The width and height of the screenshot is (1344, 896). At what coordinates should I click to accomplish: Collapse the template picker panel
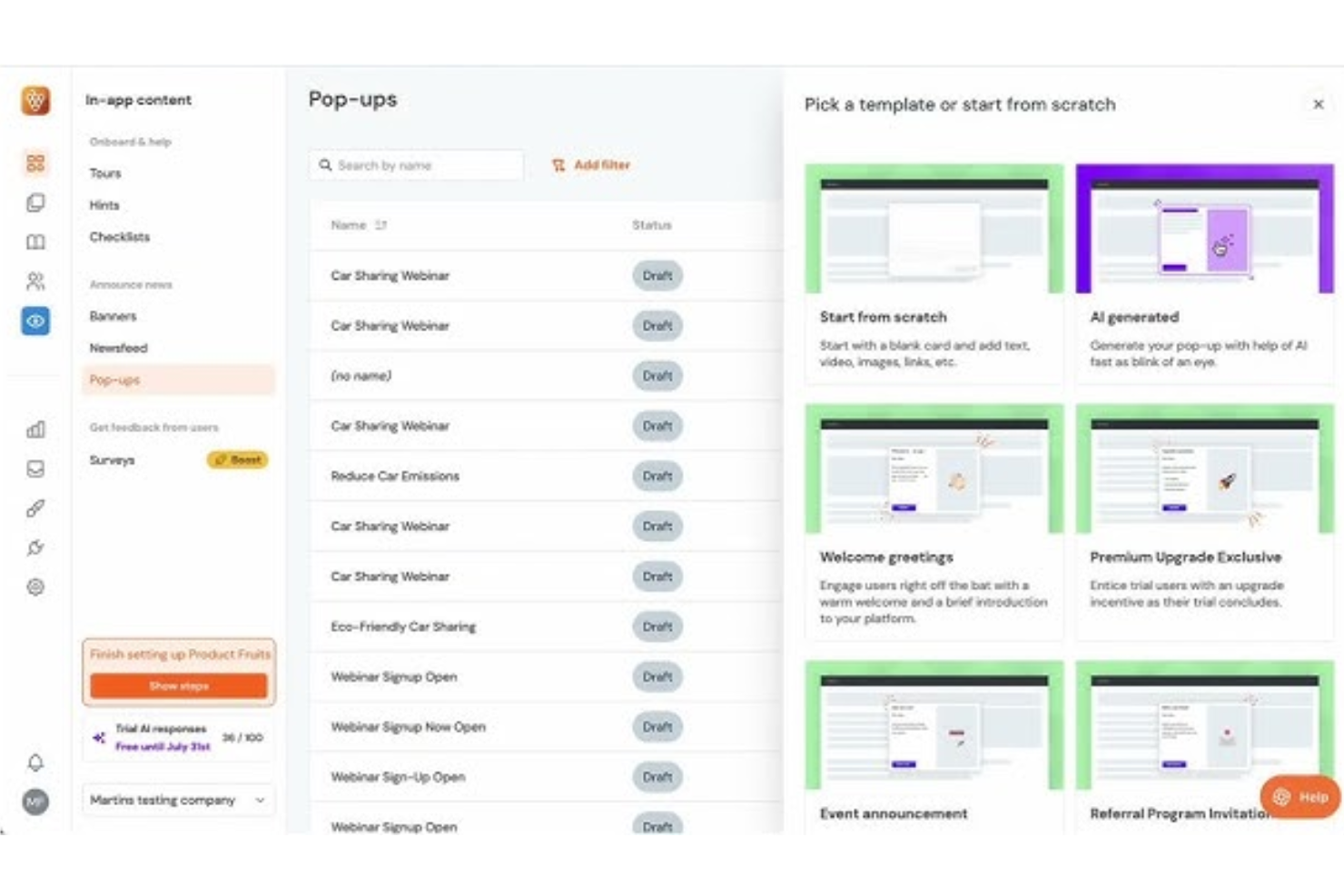tap(1319, 104)
